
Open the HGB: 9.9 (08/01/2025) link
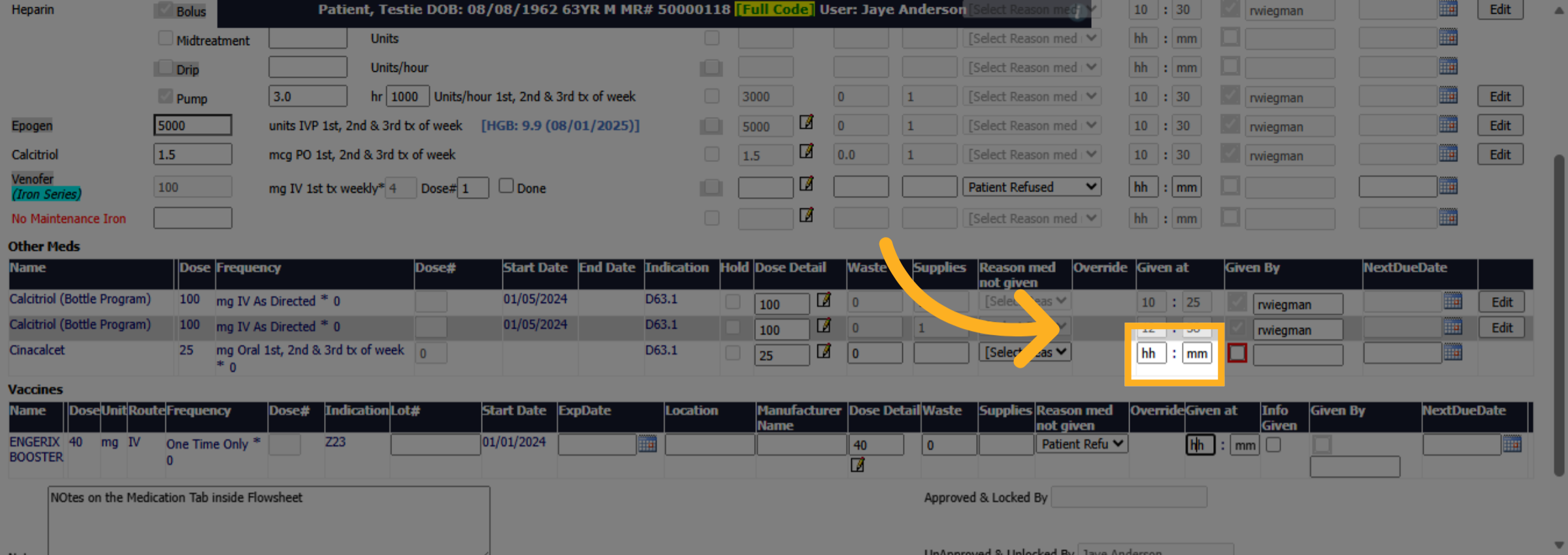click(561, 125)
